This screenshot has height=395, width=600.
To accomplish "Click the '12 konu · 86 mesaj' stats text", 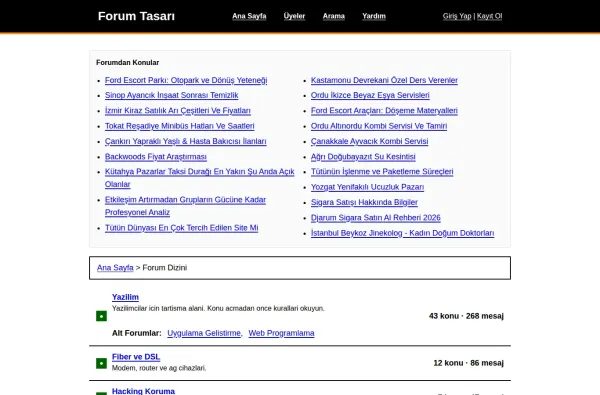I will point(468,363).
